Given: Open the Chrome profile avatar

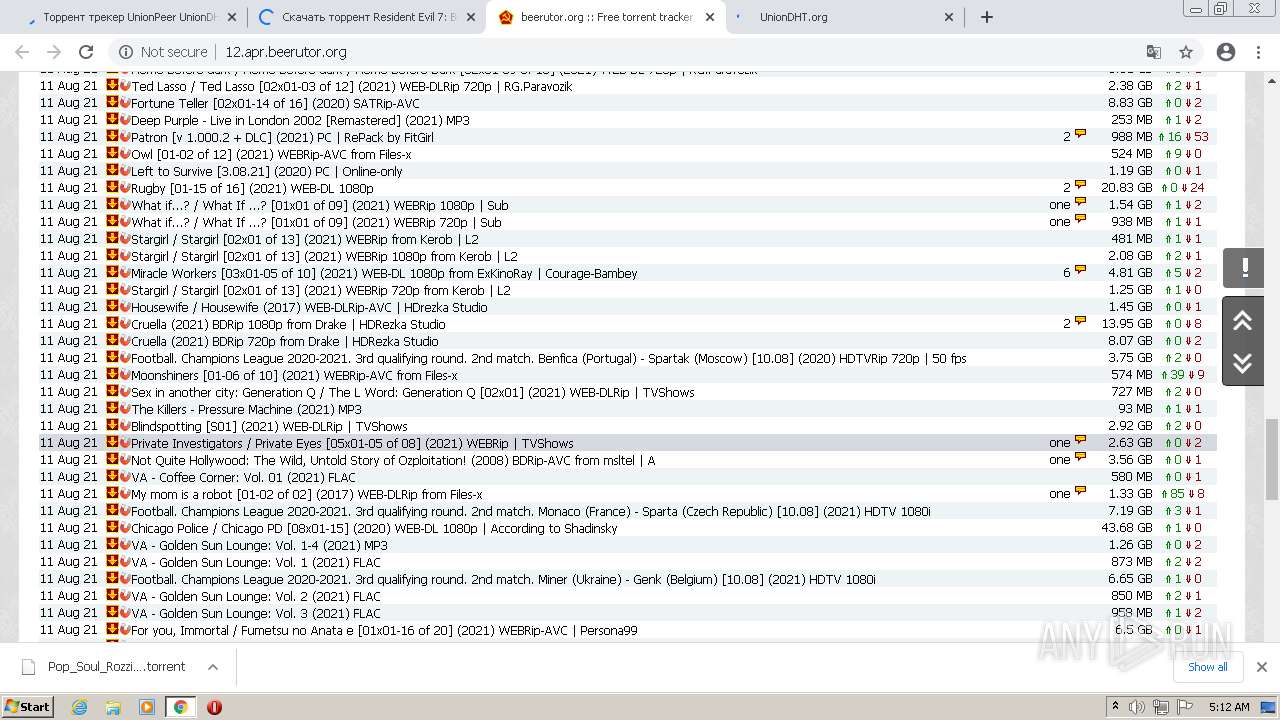Looking at the screenshot, I should (x=1226, y=52).
